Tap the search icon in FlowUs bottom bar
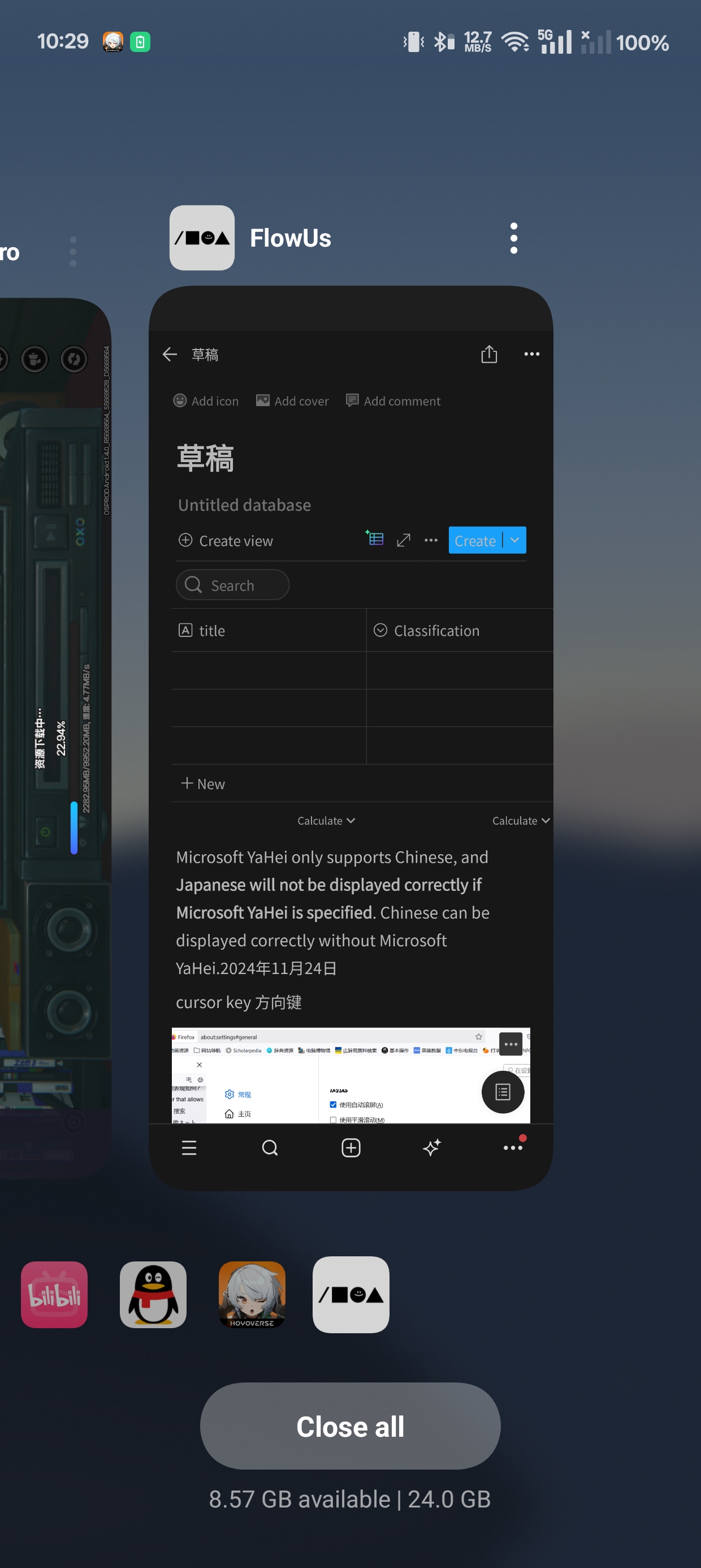Viewport: 701px width, 1568px height. (270, 1148)
